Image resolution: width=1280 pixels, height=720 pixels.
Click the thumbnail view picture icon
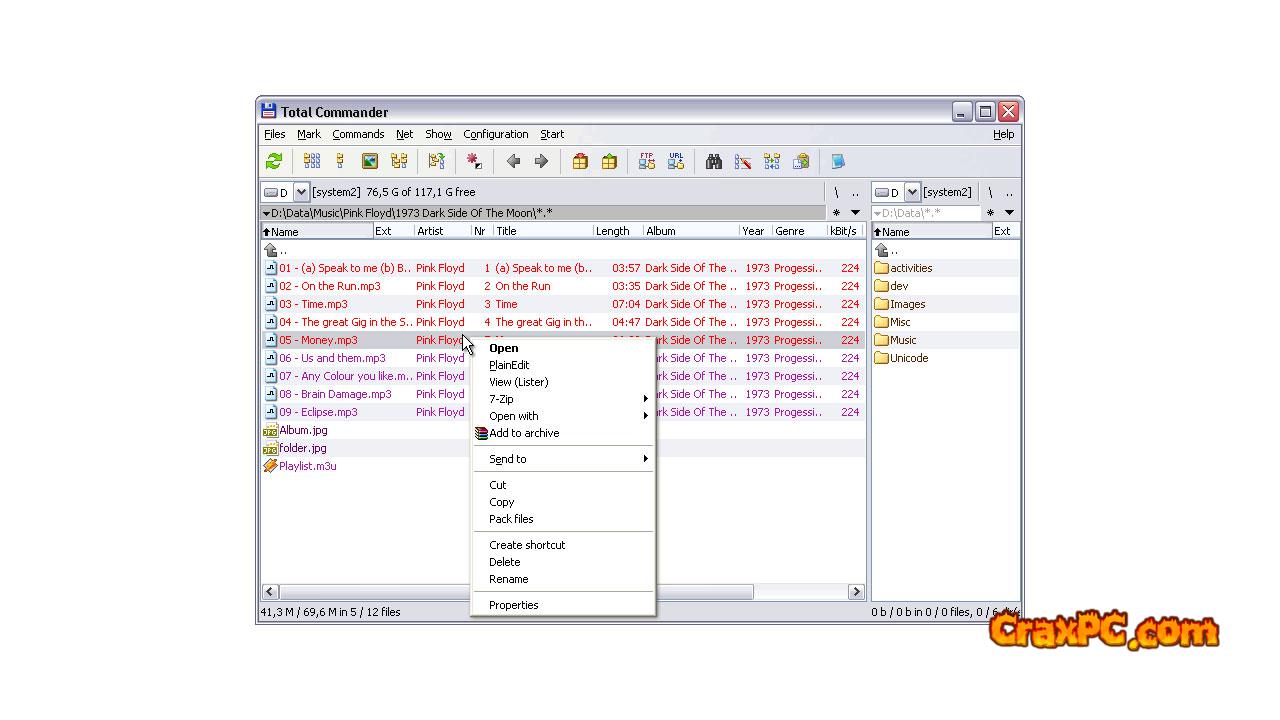point(370,161)
